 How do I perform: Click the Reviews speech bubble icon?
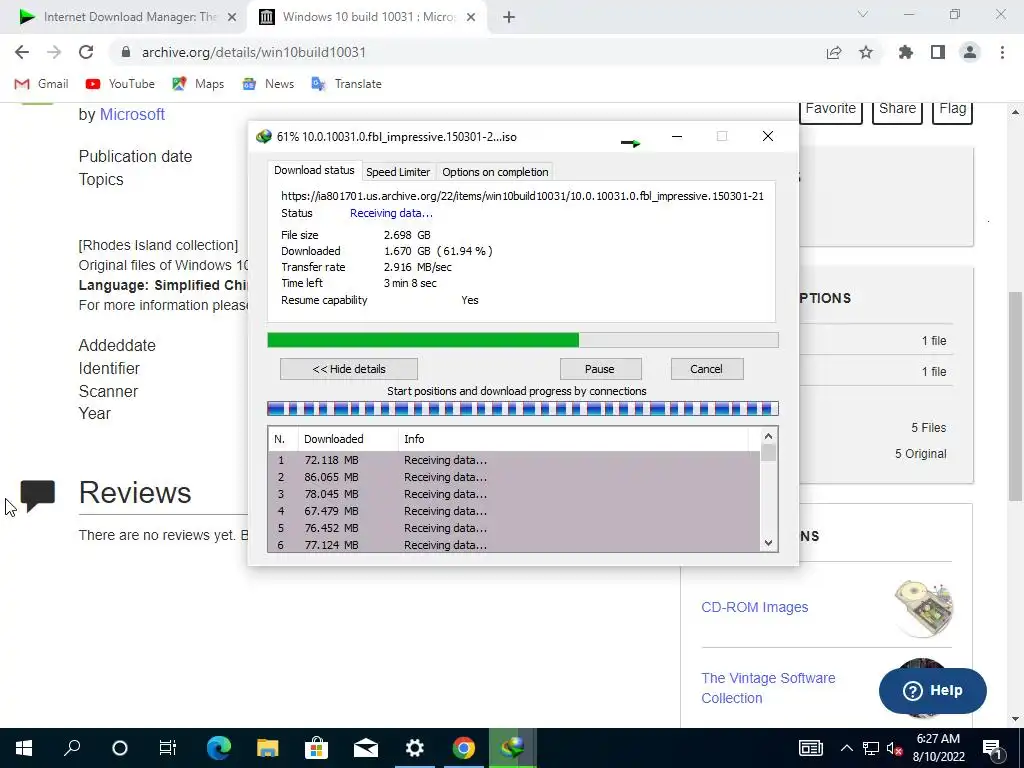[38, 495]
